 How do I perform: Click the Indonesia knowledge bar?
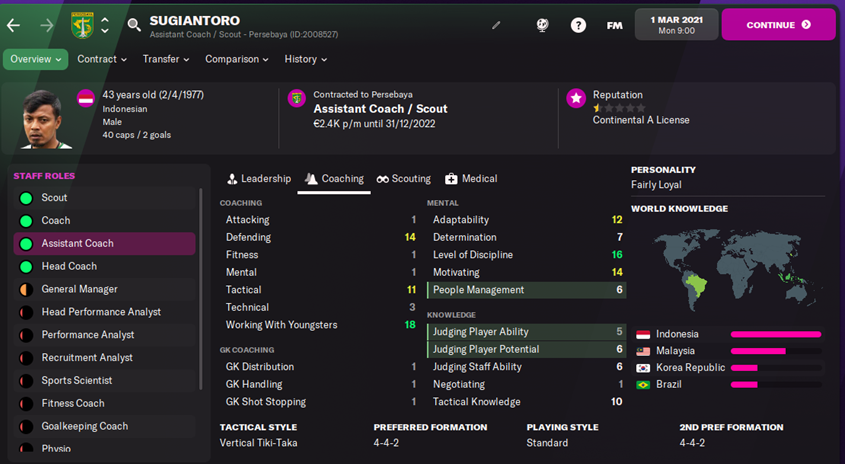click(x=775, y=334)
